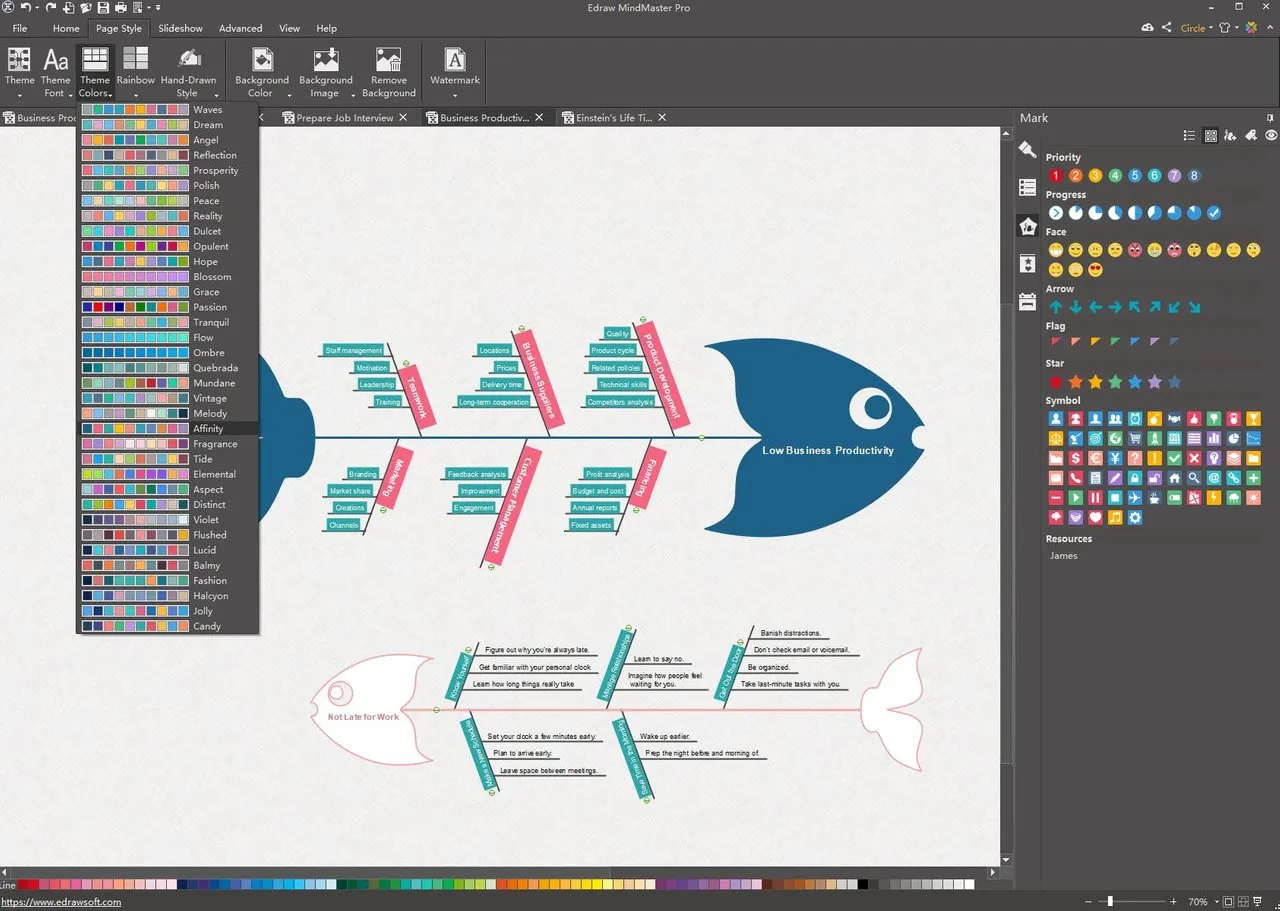Click the edrawsoft.com link
The width and height of the screenshot is (1280, 911).
(x=61, y=902)
